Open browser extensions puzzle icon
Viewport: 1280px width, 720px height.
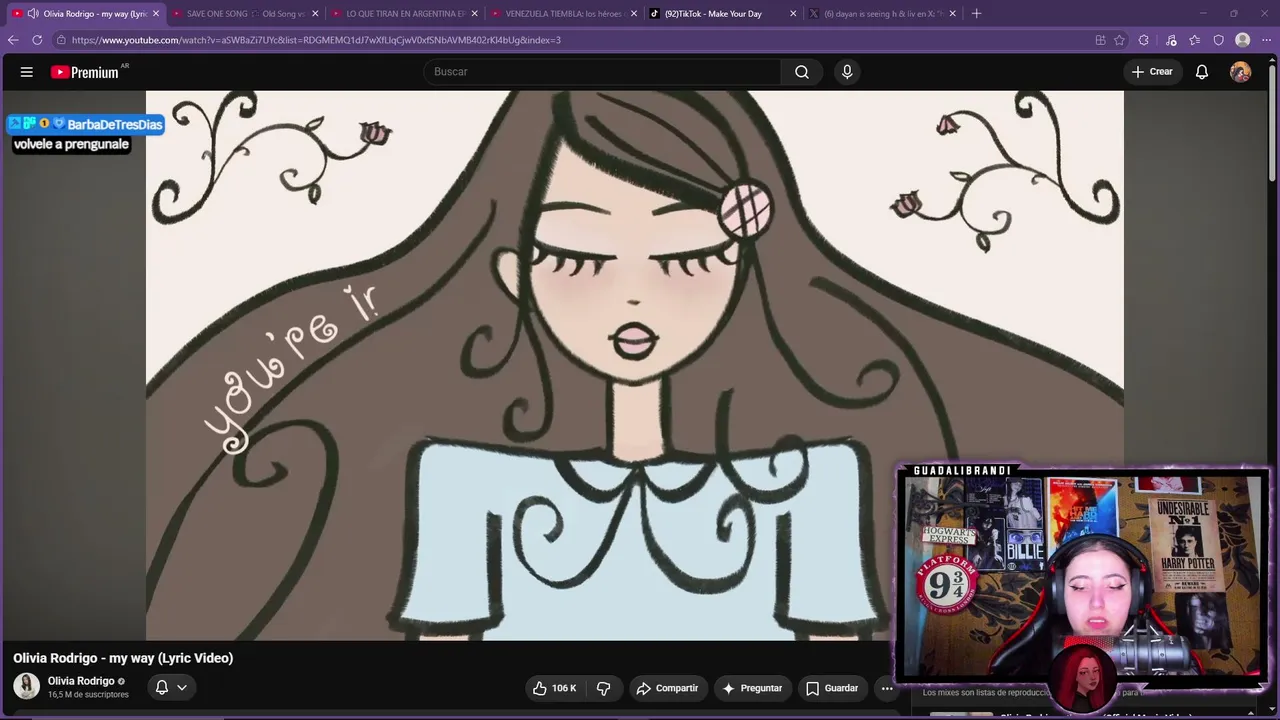pyautogui.click(x=1144, y=40)
